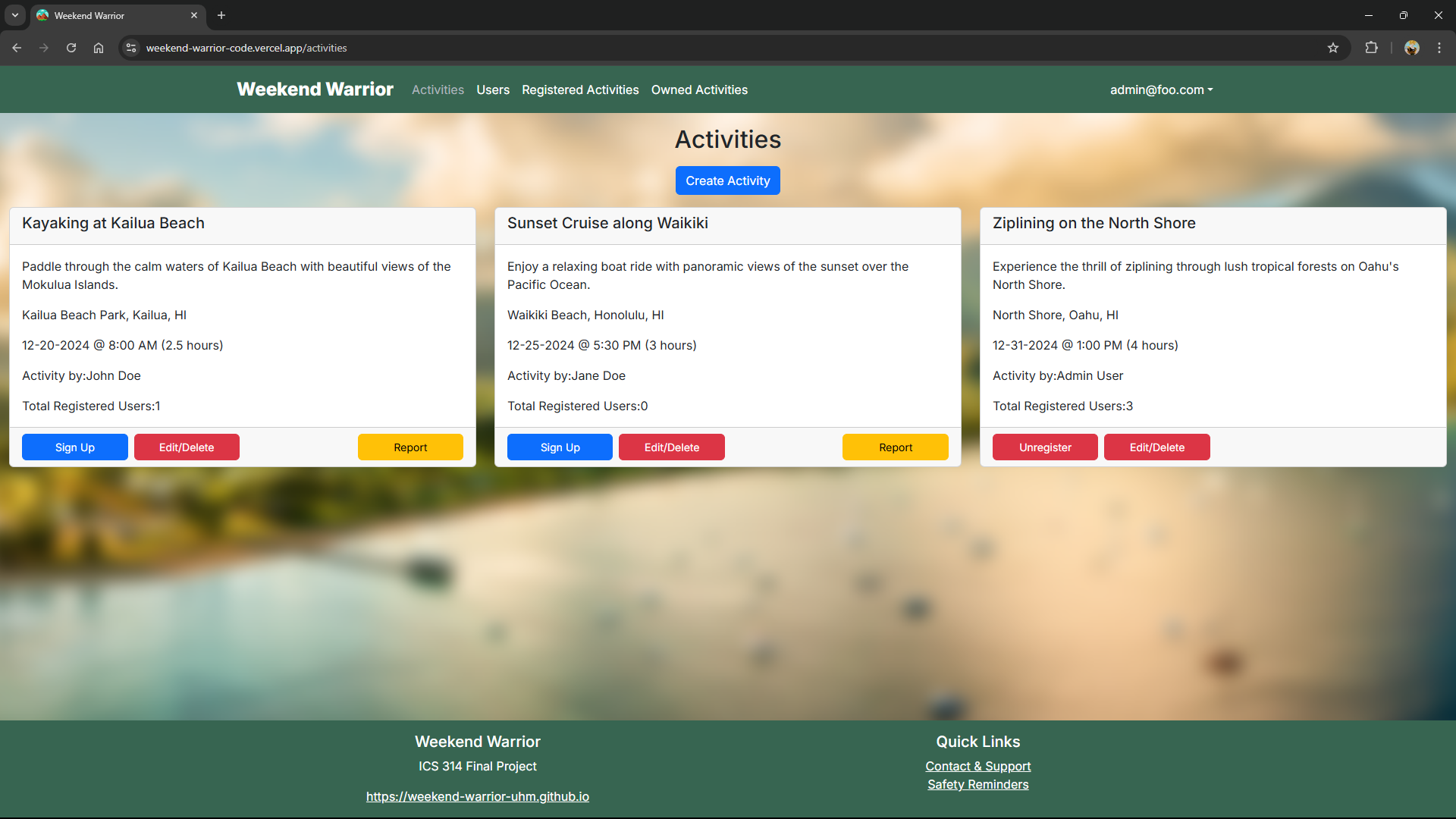The height and width of the screenshot is (819, 1456).
Task: Open the browser extensions icon
Action: (x=1372, y=48)
